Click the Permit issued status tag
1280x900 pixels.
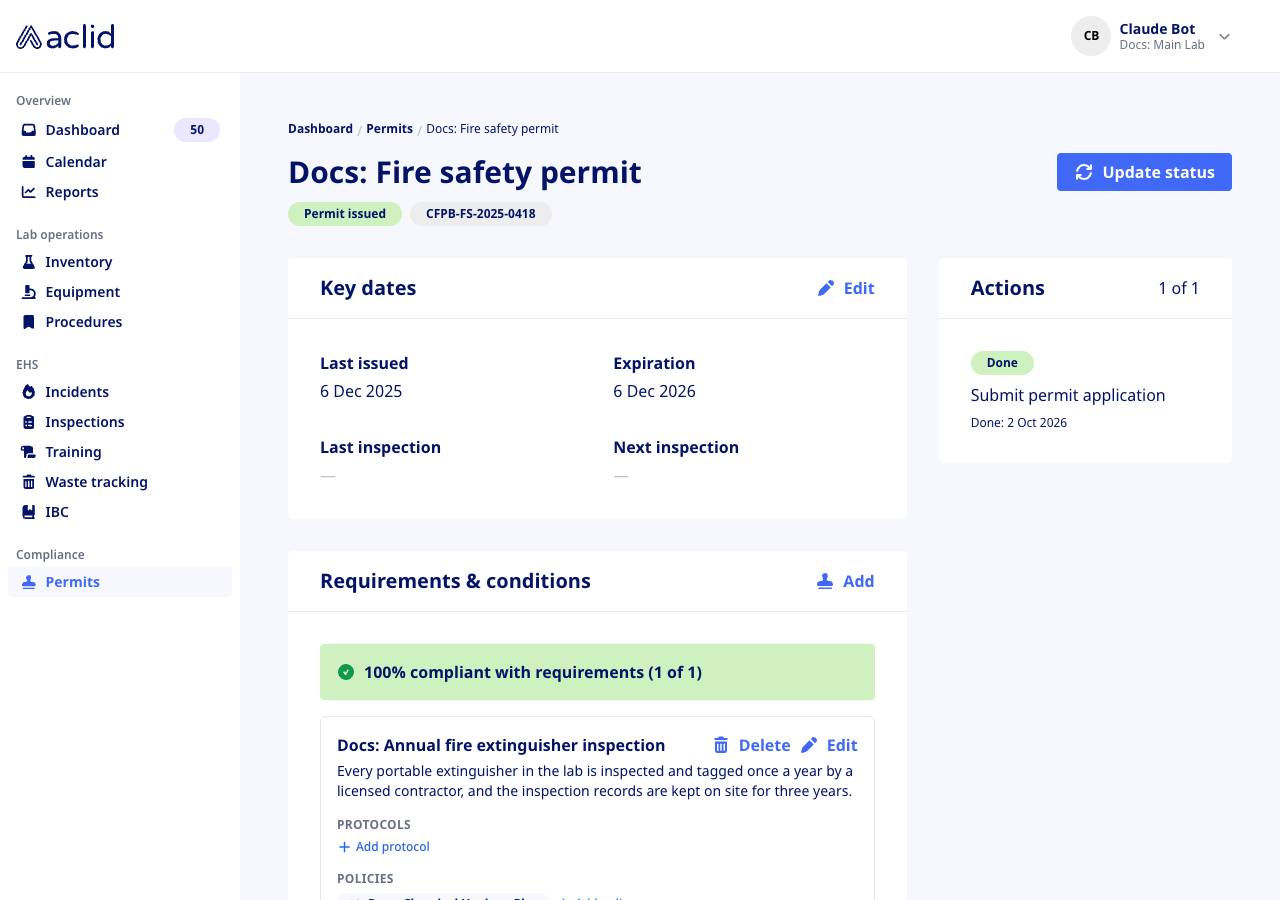pyautogui.click(x=345, y=214)
